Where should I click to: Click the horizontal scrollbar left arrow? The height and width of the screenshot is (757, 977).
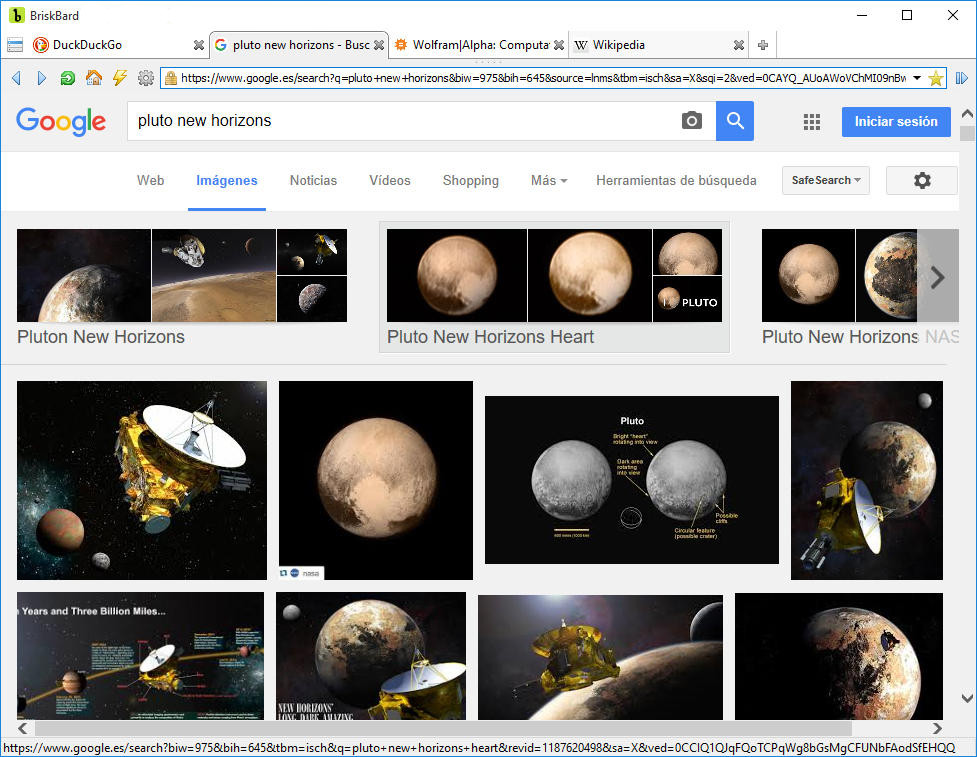pyautogui.click(x=22, y=728)
